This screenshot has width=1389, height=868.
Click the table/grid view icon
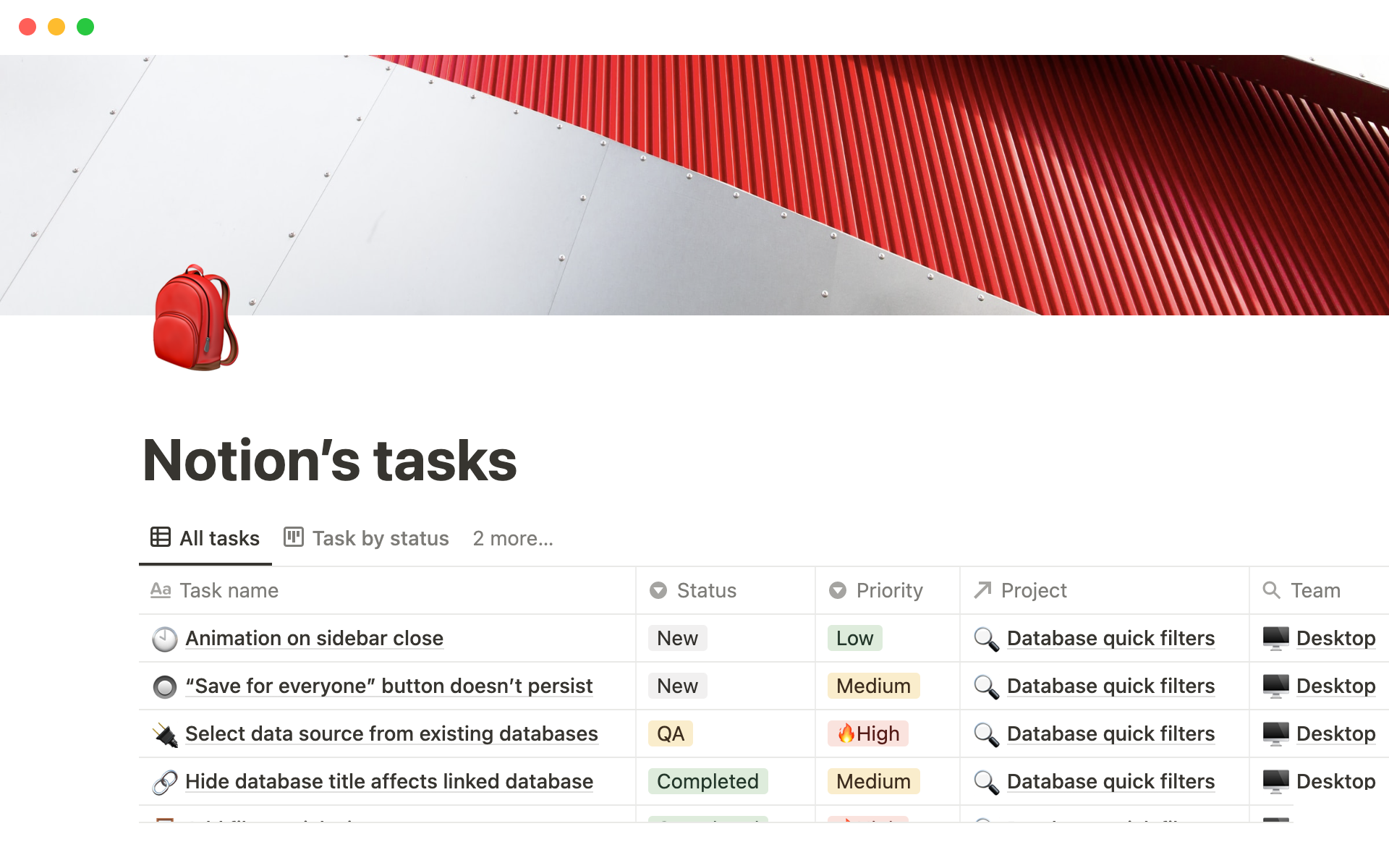click(159, 538)
